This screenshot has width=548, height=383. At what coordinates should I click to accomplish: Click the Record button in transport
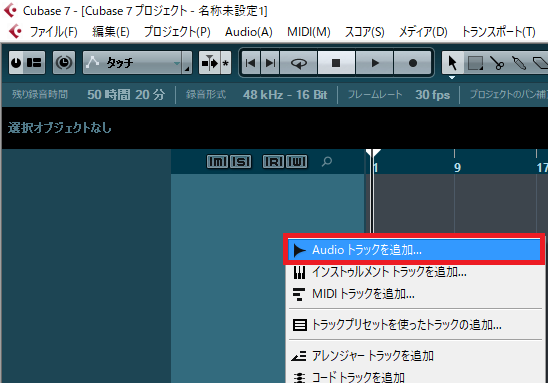[x=413, y=63]
